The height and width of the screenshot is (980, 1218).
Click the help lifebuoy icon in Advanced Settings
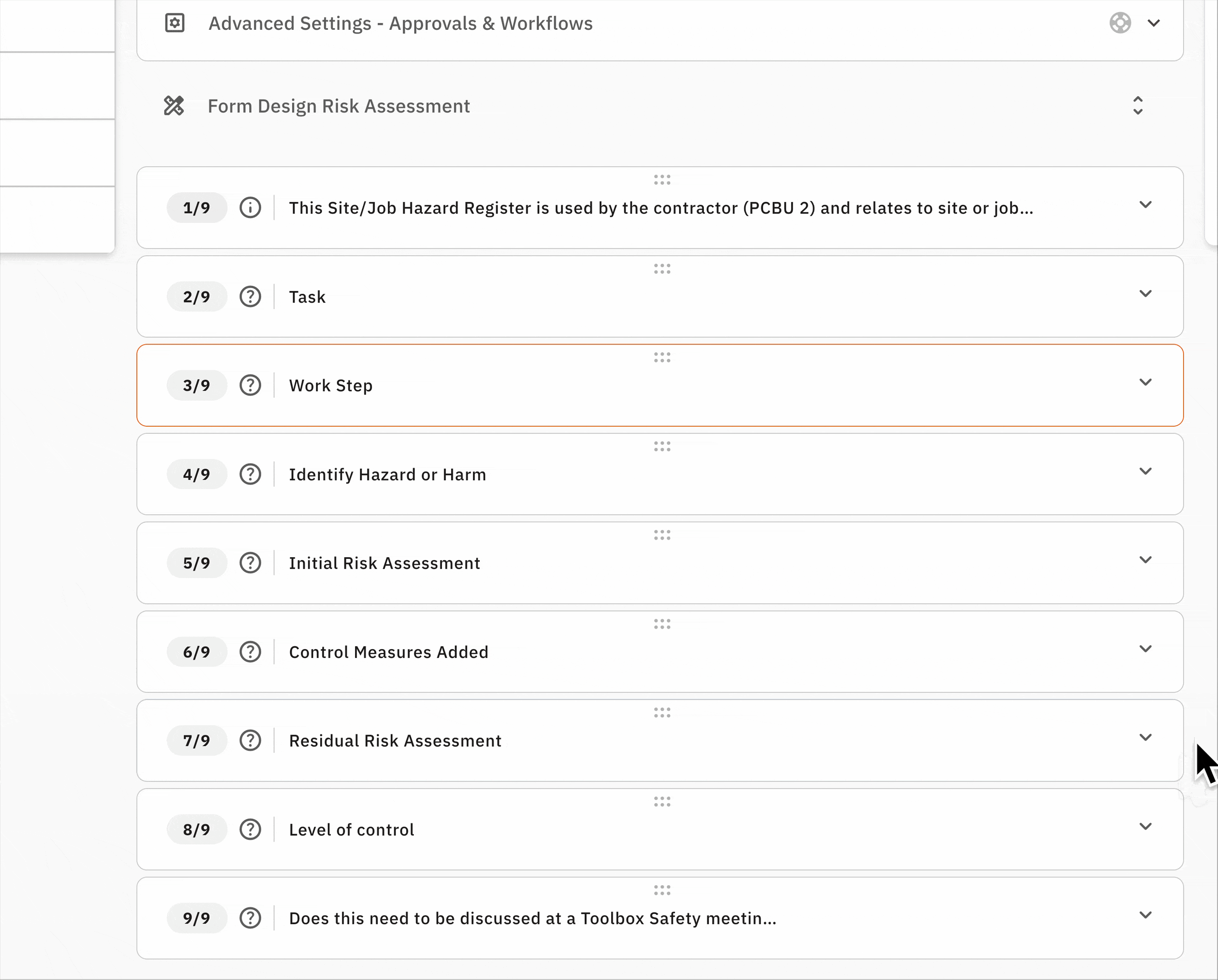pos(1120,23)
